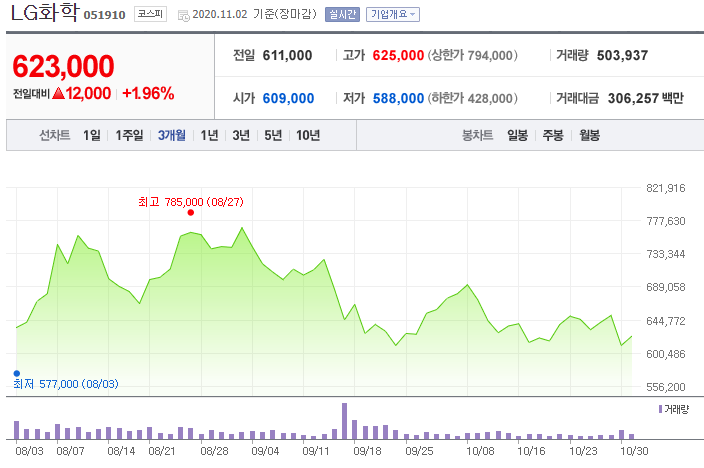Click the 09/18 date axis label

tap(367, 451)
